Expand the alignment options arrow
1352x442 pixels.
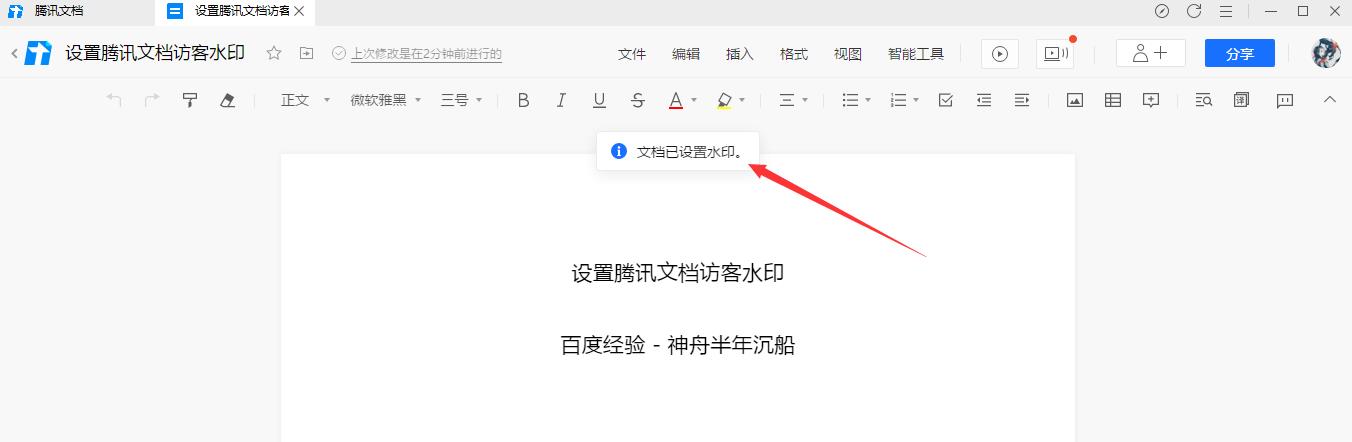pos(805,100)
